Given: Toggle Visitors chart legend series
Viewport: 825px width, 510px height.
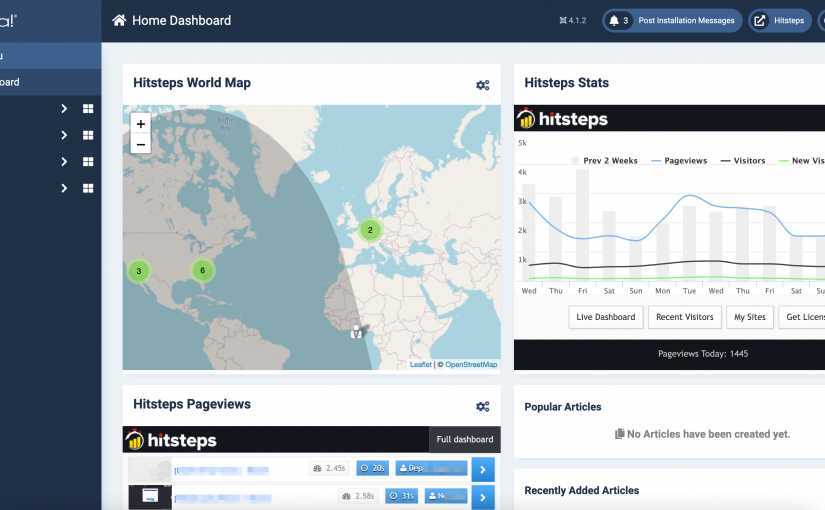Looking at the screenshot, I should click(743, 161).
